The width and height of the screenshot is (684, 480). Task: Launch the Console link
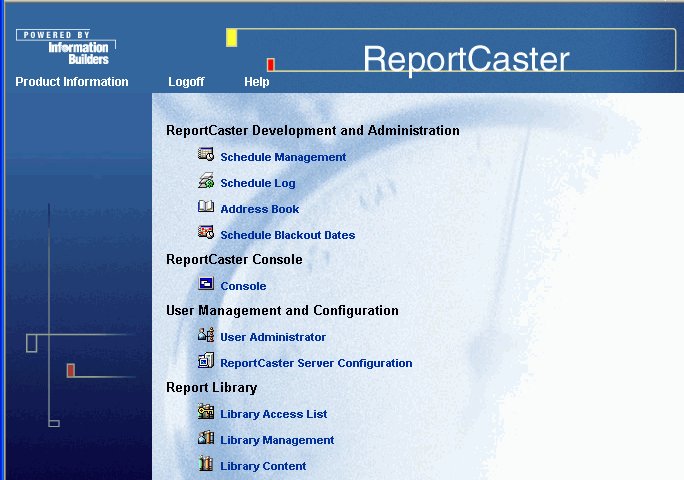click(243, 286)
